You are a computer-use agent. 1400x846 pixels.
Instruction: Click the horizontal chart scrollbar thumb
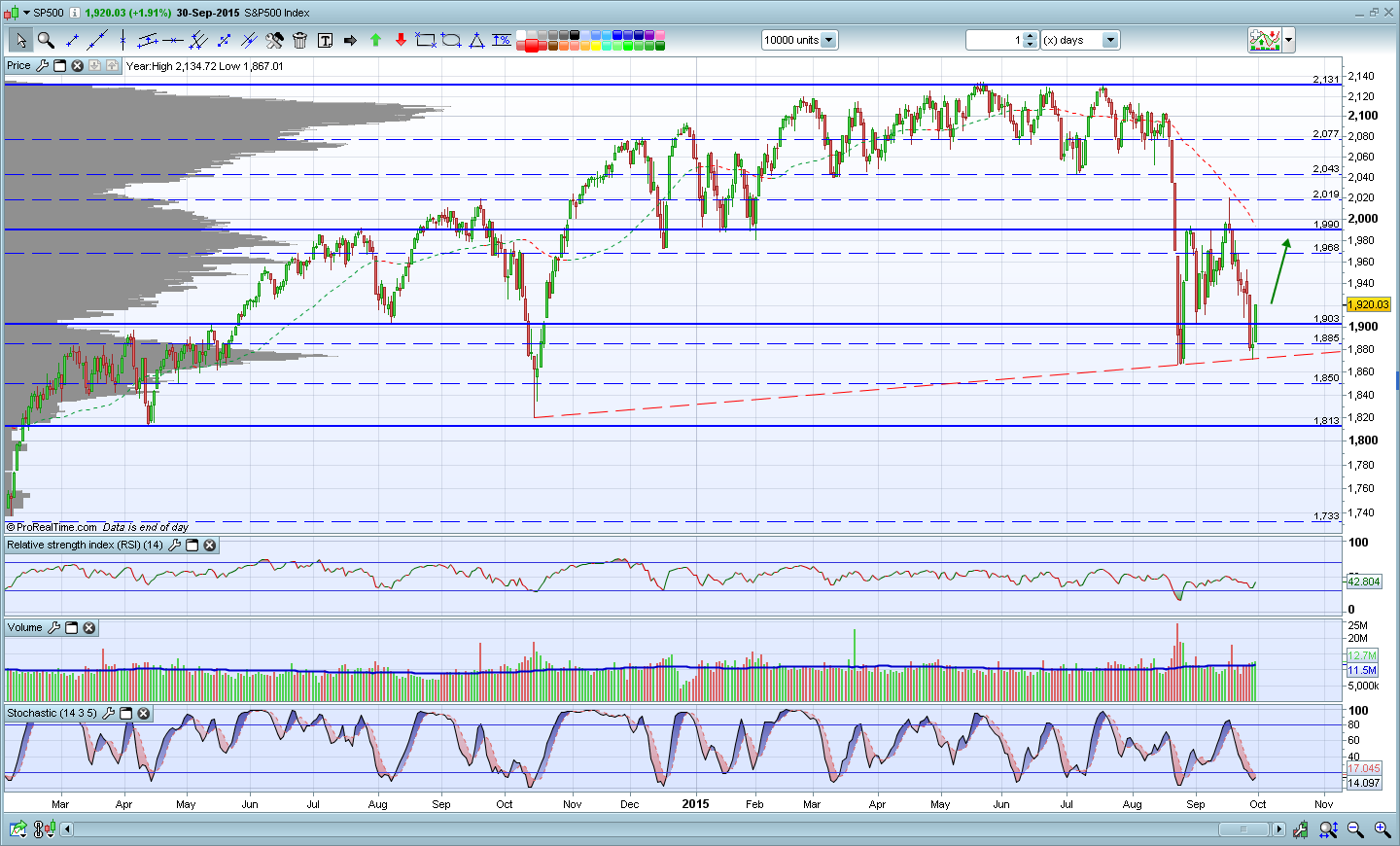[1242, 829]
